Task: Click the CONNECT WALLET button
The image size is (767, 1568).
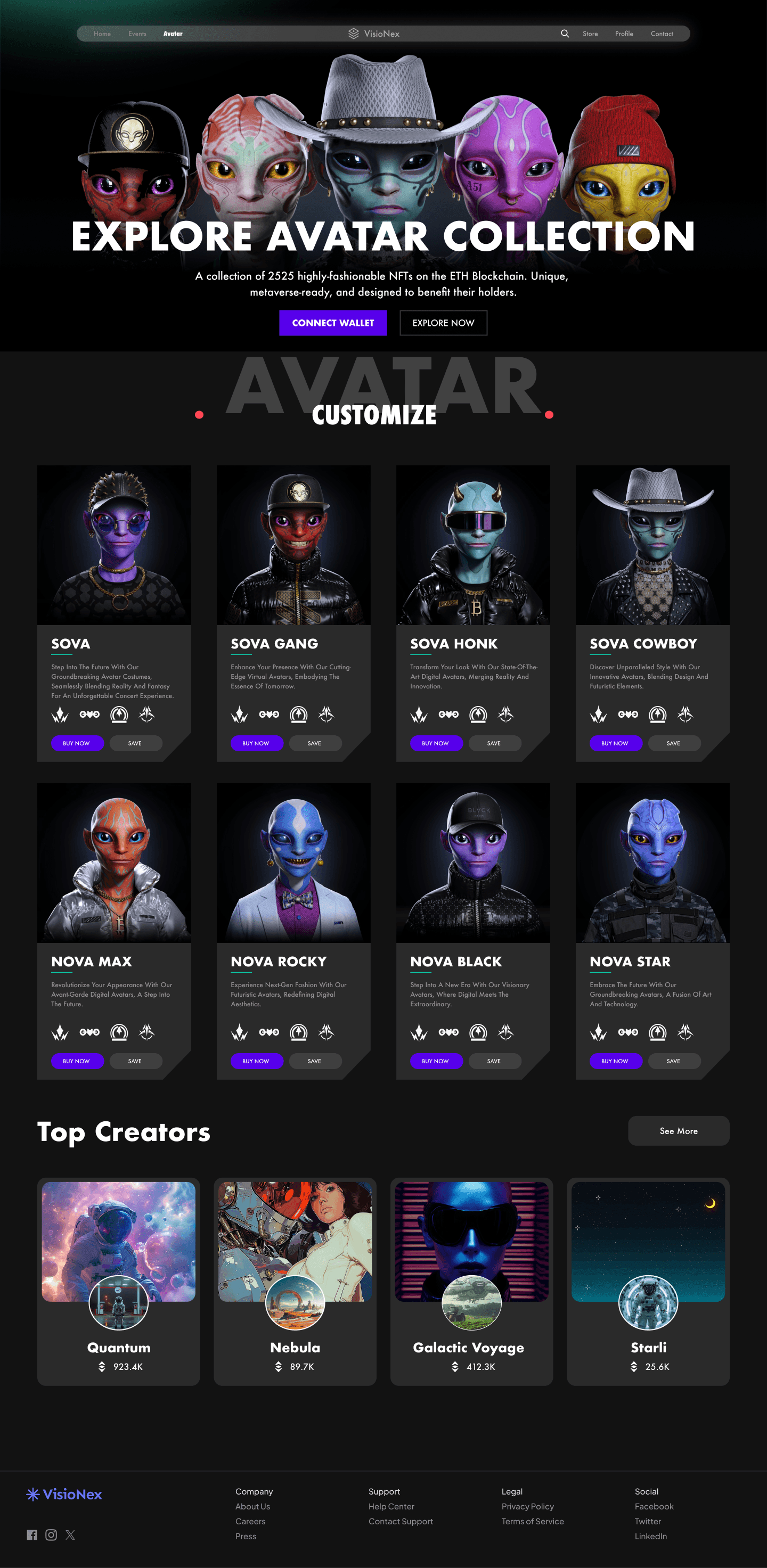Action: coord(333,323)
